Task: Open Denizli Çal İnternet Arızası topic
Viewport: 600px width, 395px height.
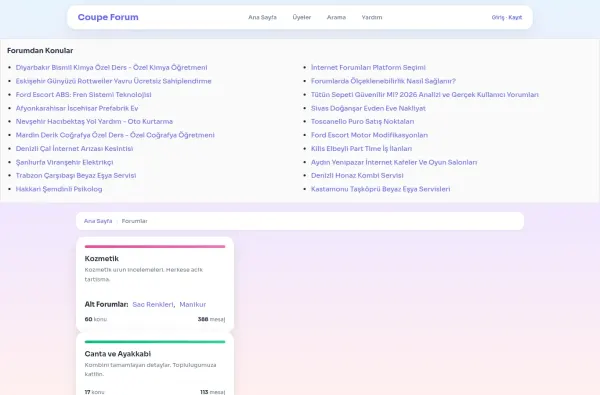Action: click(74, 149)
